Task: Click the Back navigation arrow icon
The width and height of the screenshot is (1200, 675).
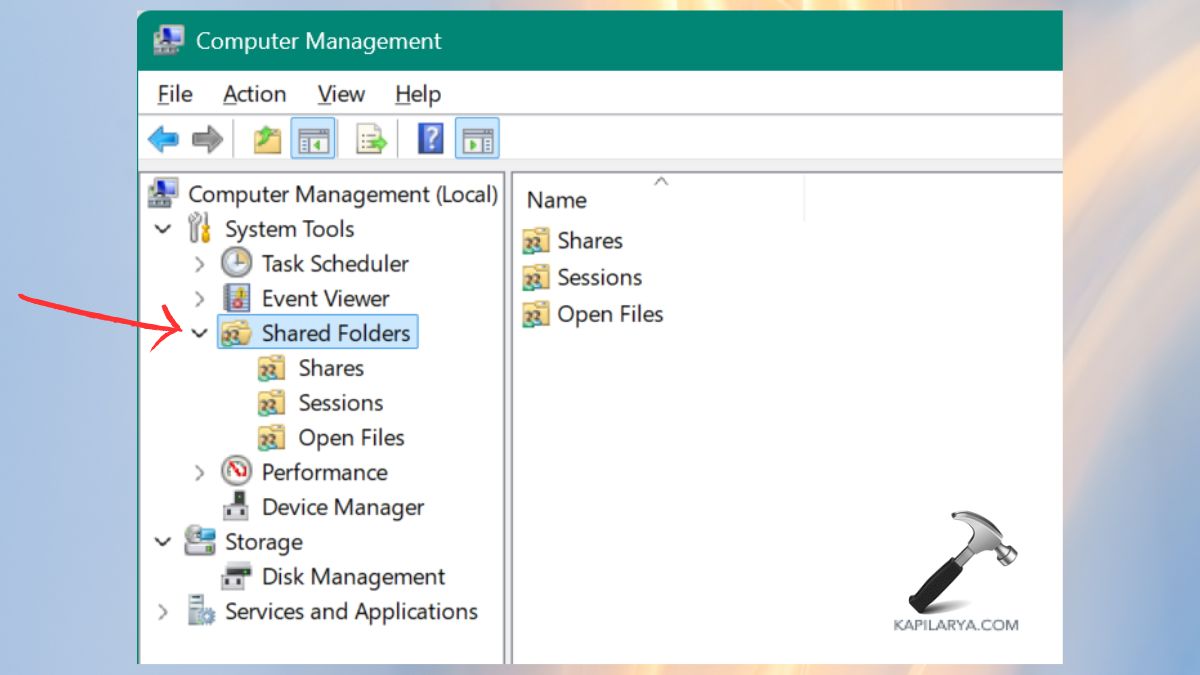Action: [162, 138]
